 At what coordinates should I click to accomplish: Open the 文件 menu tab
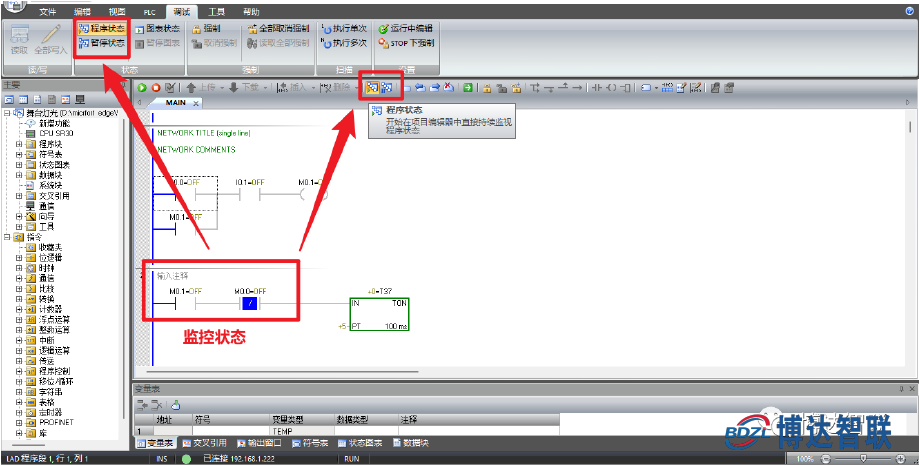48,12
